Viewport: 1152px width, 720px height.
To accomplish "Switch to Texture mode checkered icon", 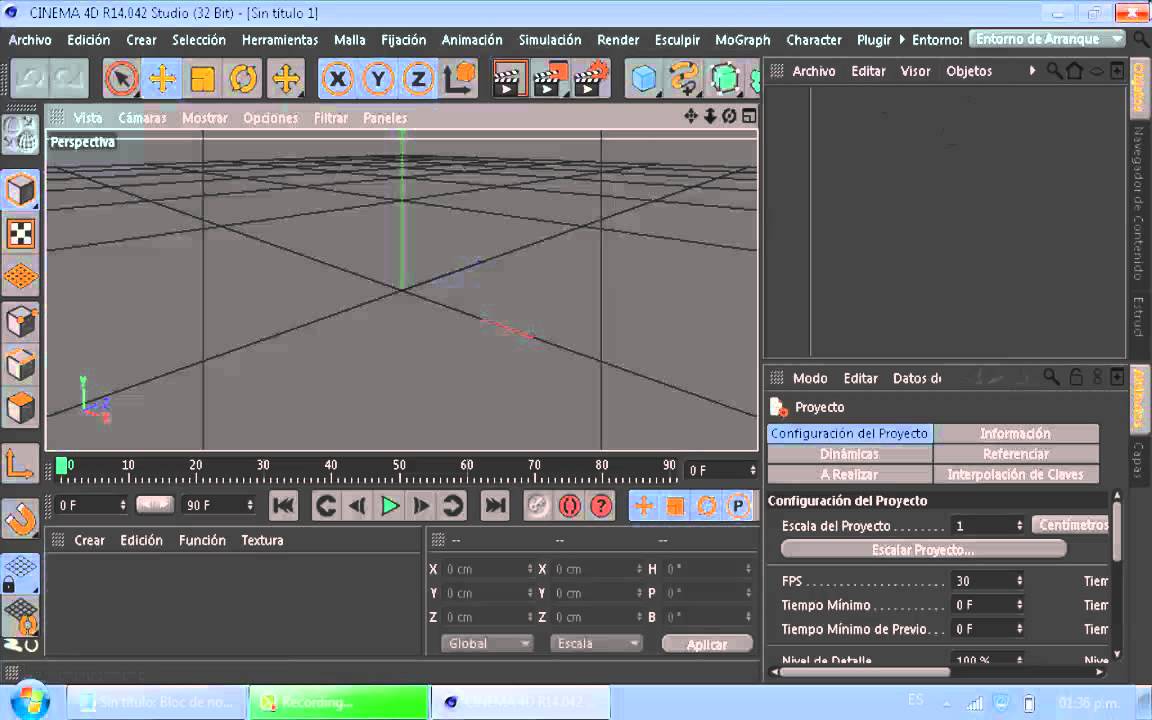I will (x=21, y=234).
